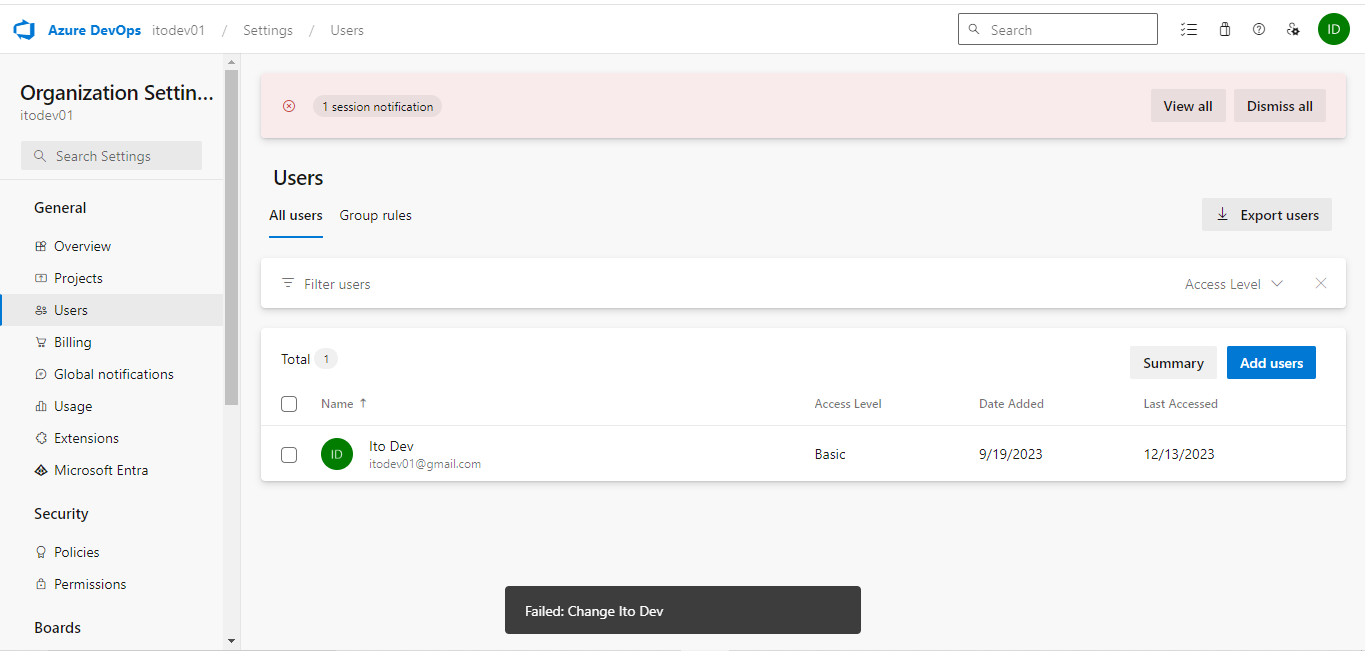1365x651 pixels.
Task: Open Billing settings
Action: tap(112, 342)
